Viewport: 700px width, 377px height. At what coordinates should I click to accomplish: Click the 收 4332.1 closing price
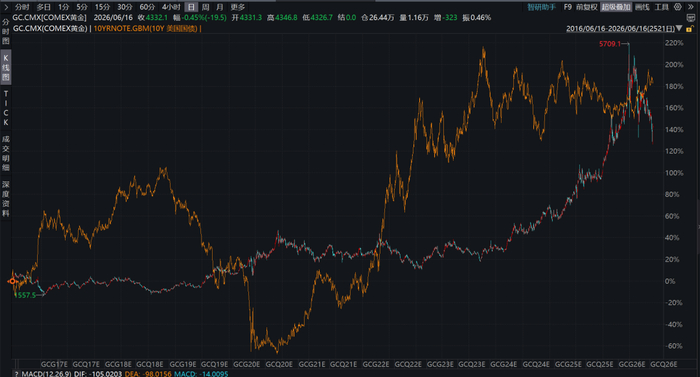pyautogui.click(x=153, y=18)
